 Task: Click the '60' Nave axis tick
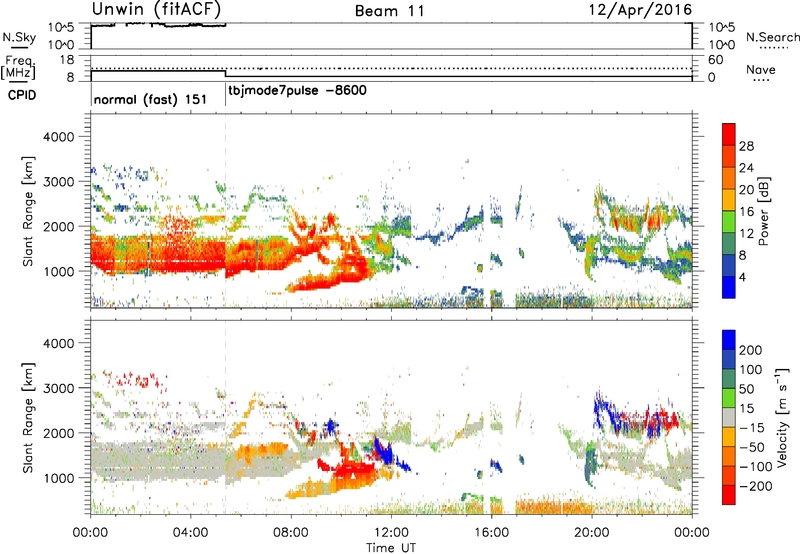[715, 60]
